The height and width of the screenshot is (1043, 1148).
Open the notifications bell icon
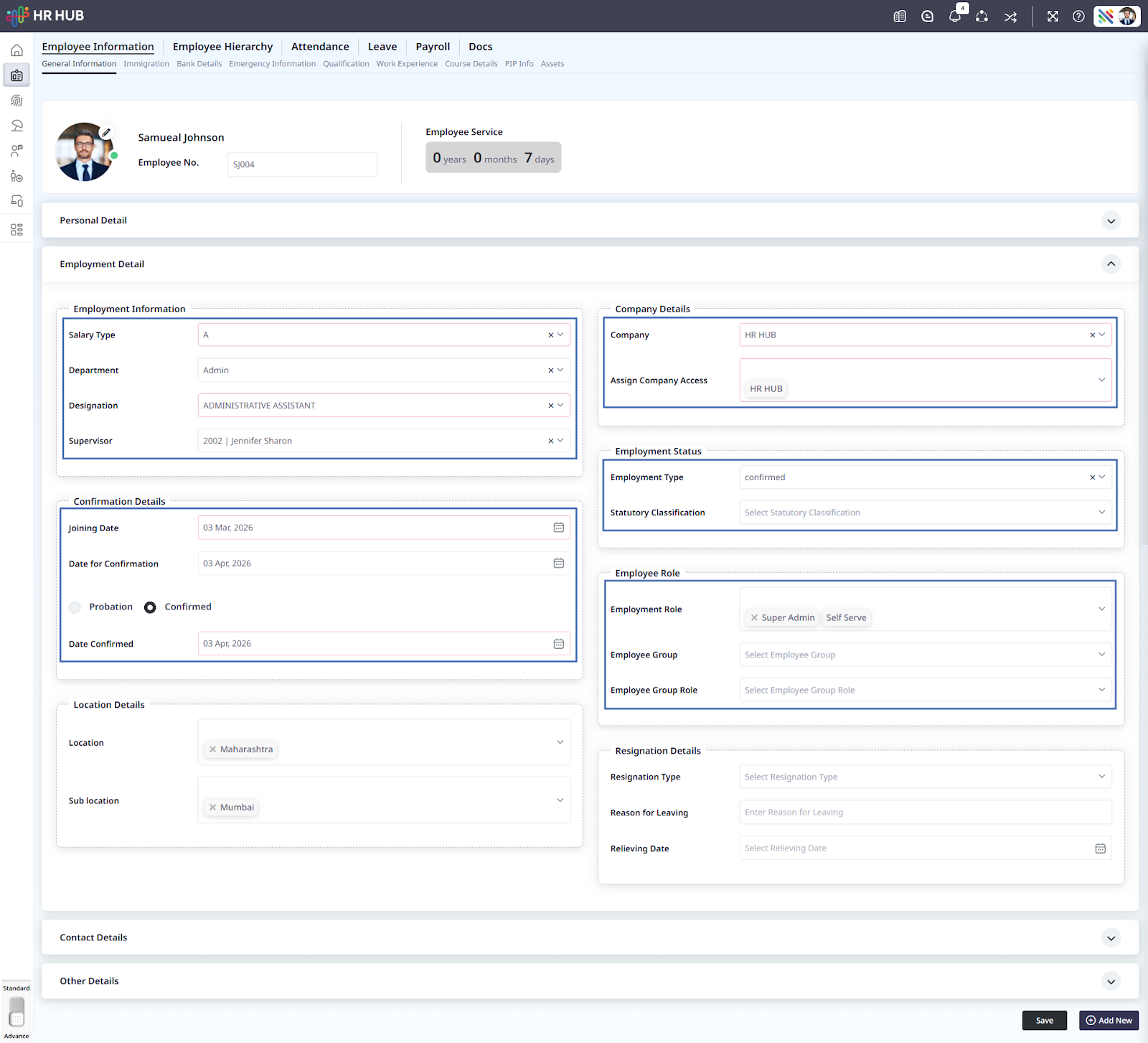(954, 17)
